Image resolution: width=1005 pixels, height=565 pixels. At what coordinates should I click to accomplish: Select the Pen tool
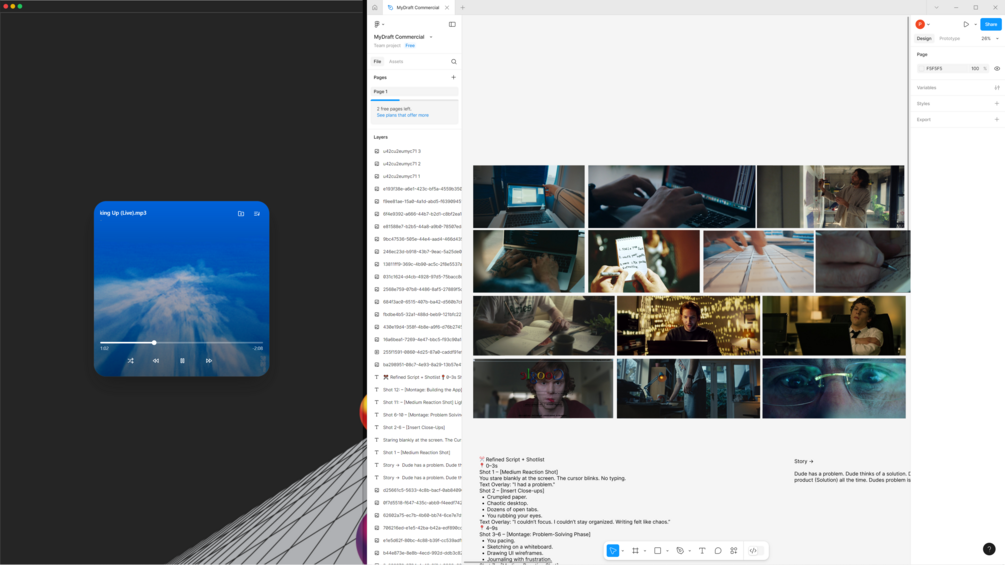[680, 550]
